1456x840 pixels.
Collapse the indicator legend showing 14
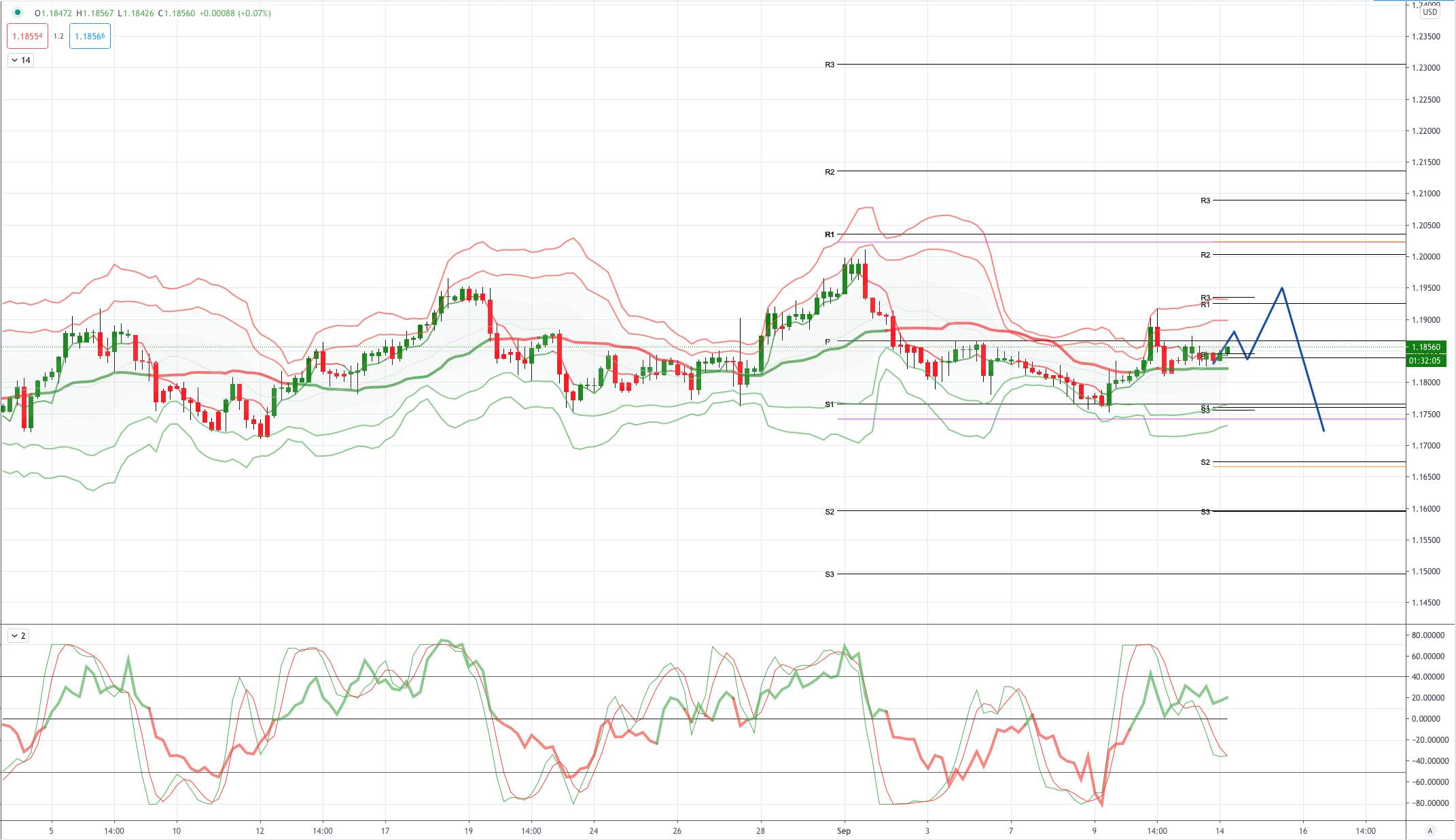coord(21,60)
